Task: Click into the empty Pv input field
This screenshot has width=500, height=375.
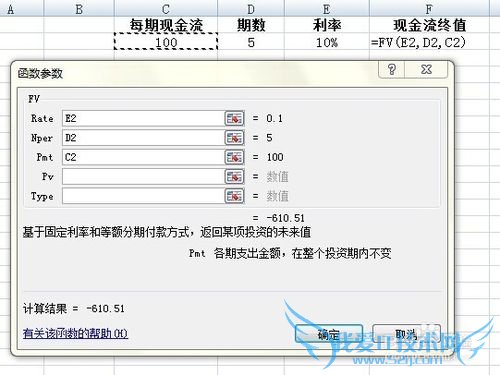Action: [143, 177]
